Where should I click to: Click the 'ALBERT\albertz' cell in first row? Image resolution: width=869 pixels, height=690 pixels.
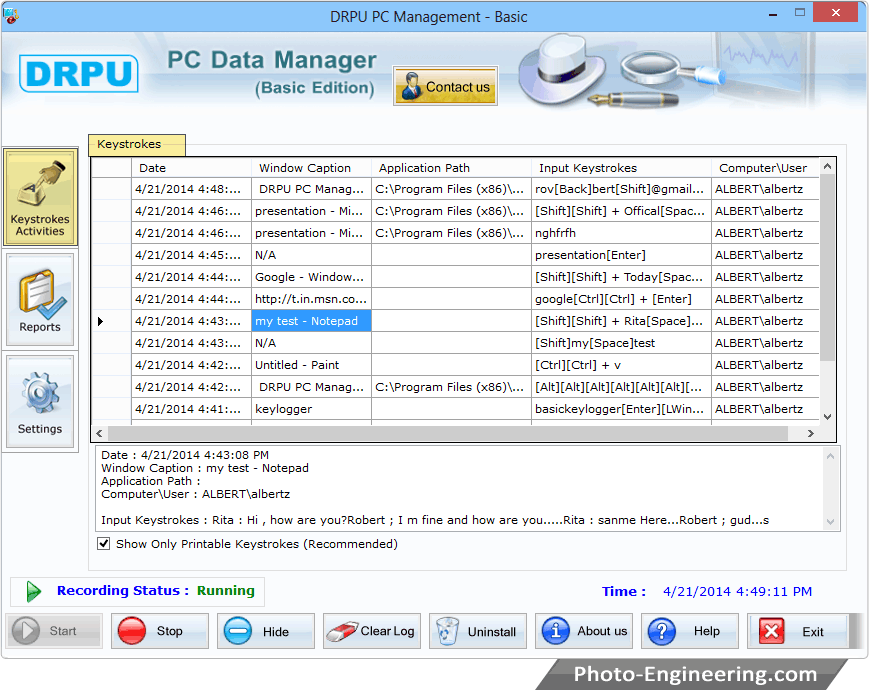click(x=765, y=189)
